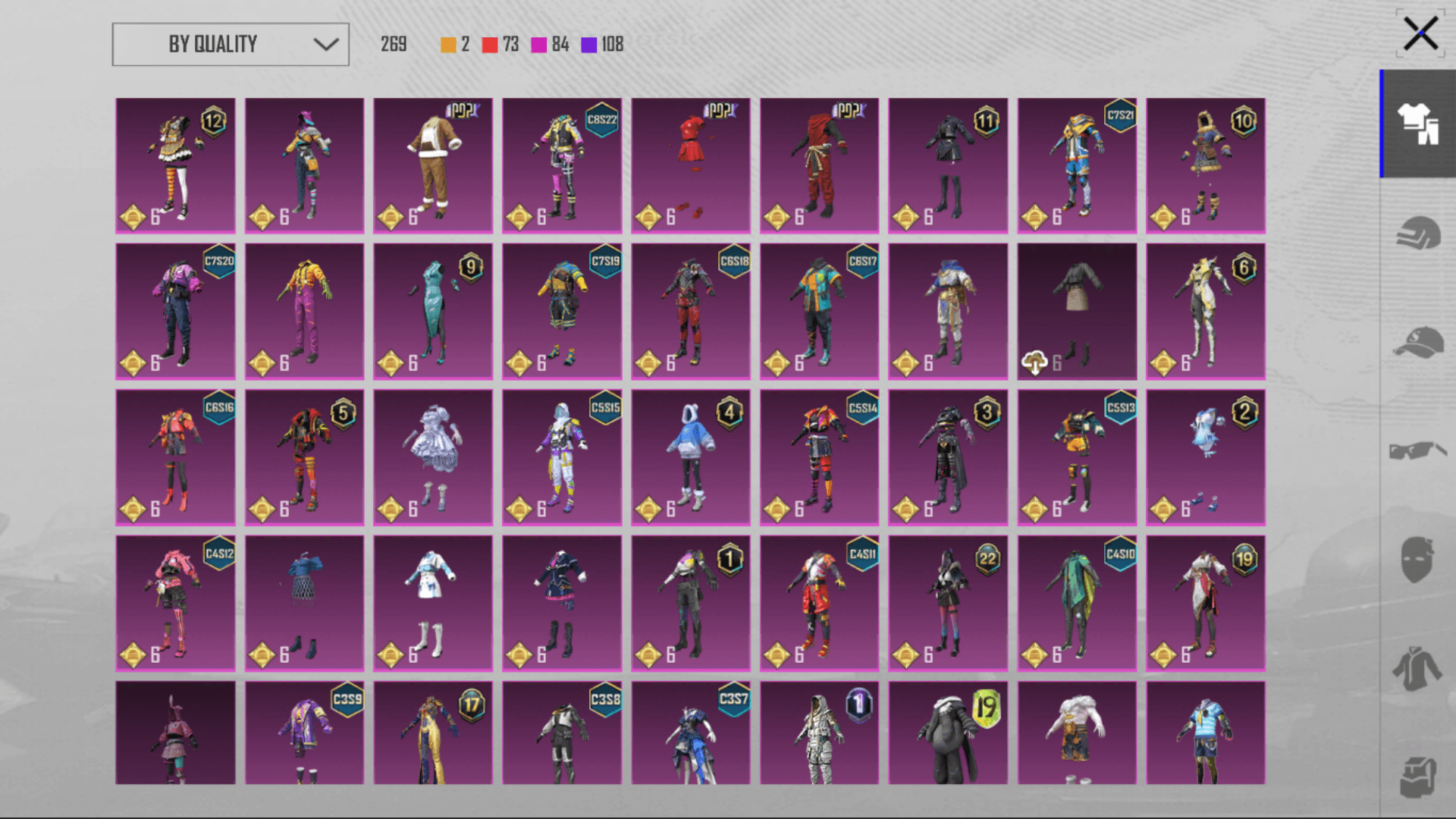Viewport: 1456px width, 819px height.
Task: Pick the C4S12 pink outfit
Action: pyautogui.click(x=175, y=604)
